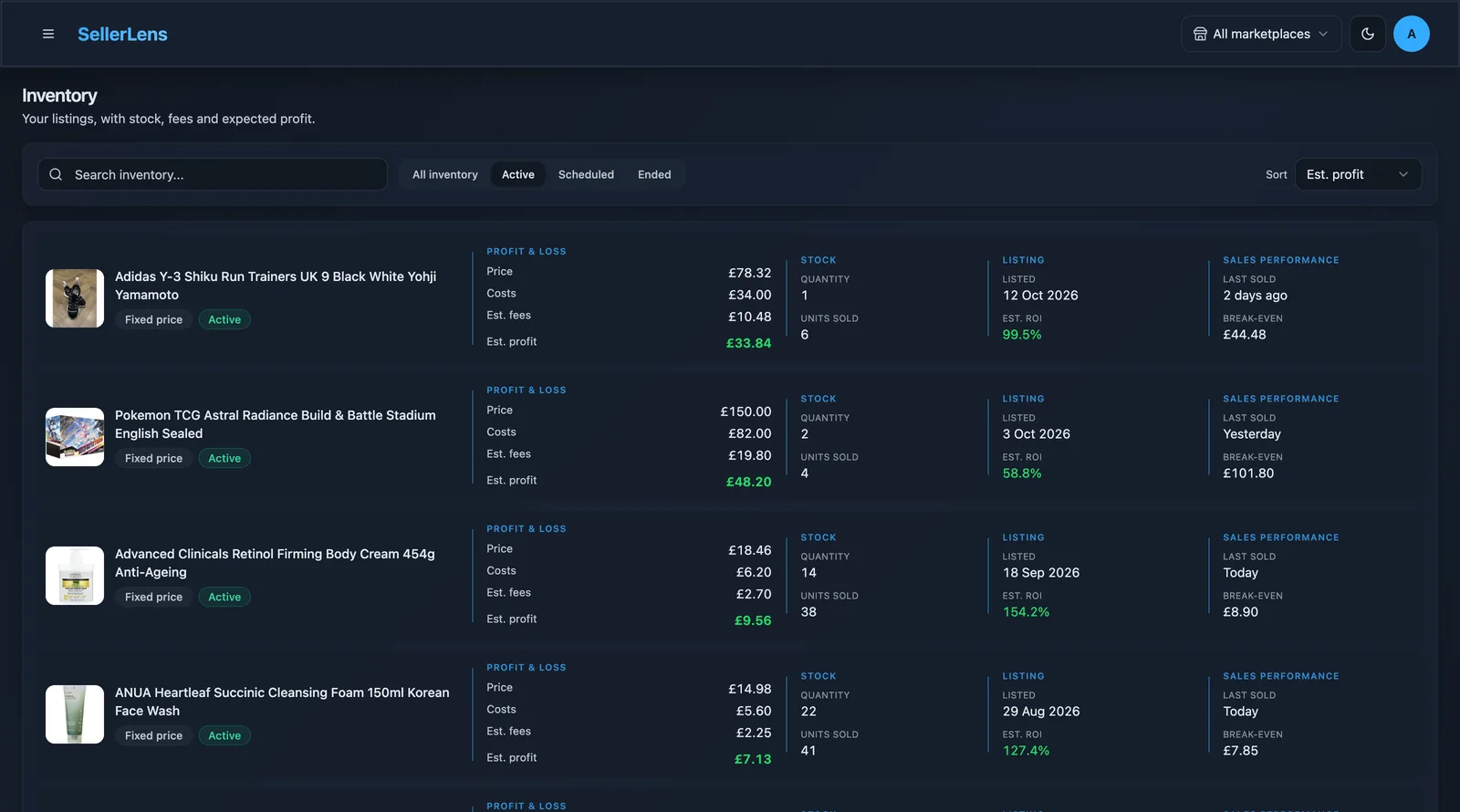Click the Advanced Clinicals cream thumbnail
The width and height of the screenshot is (1460, 812).
point(75,576)
